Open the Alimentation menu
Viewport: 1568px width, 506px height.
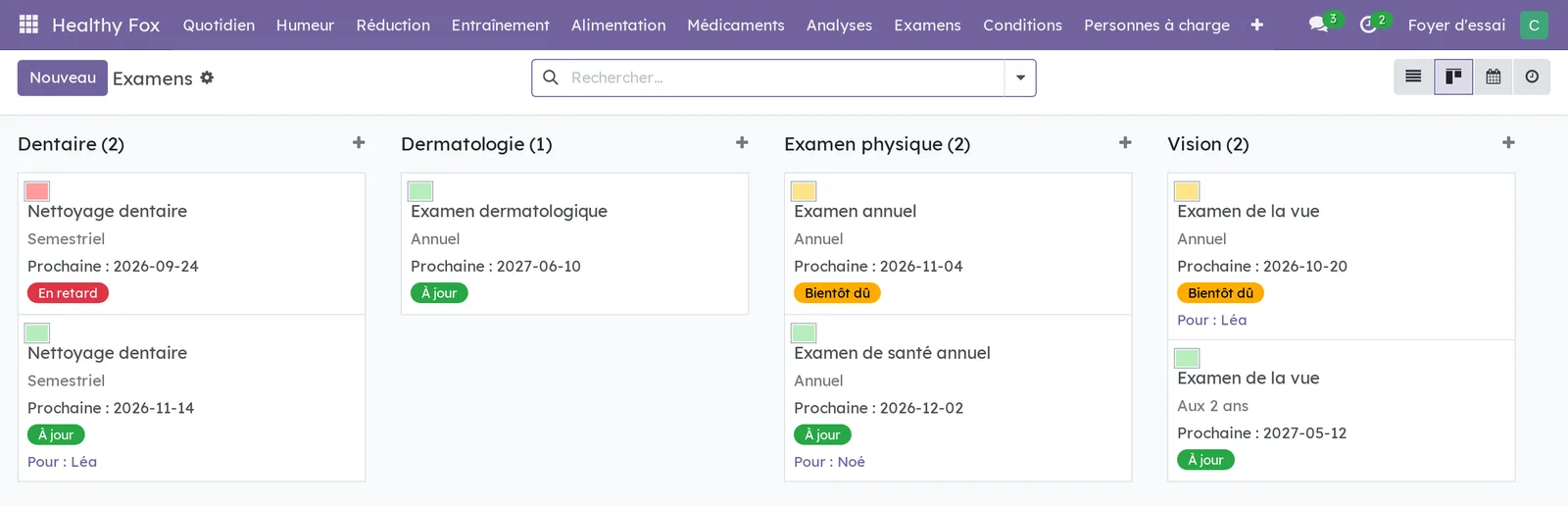tap(618, 25)
